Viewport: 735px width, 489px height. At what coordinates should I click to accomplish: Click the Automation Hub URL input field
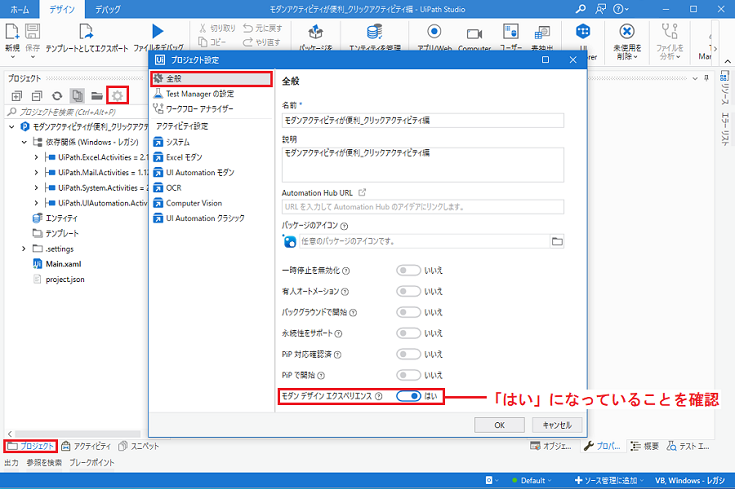coord(422,207)
